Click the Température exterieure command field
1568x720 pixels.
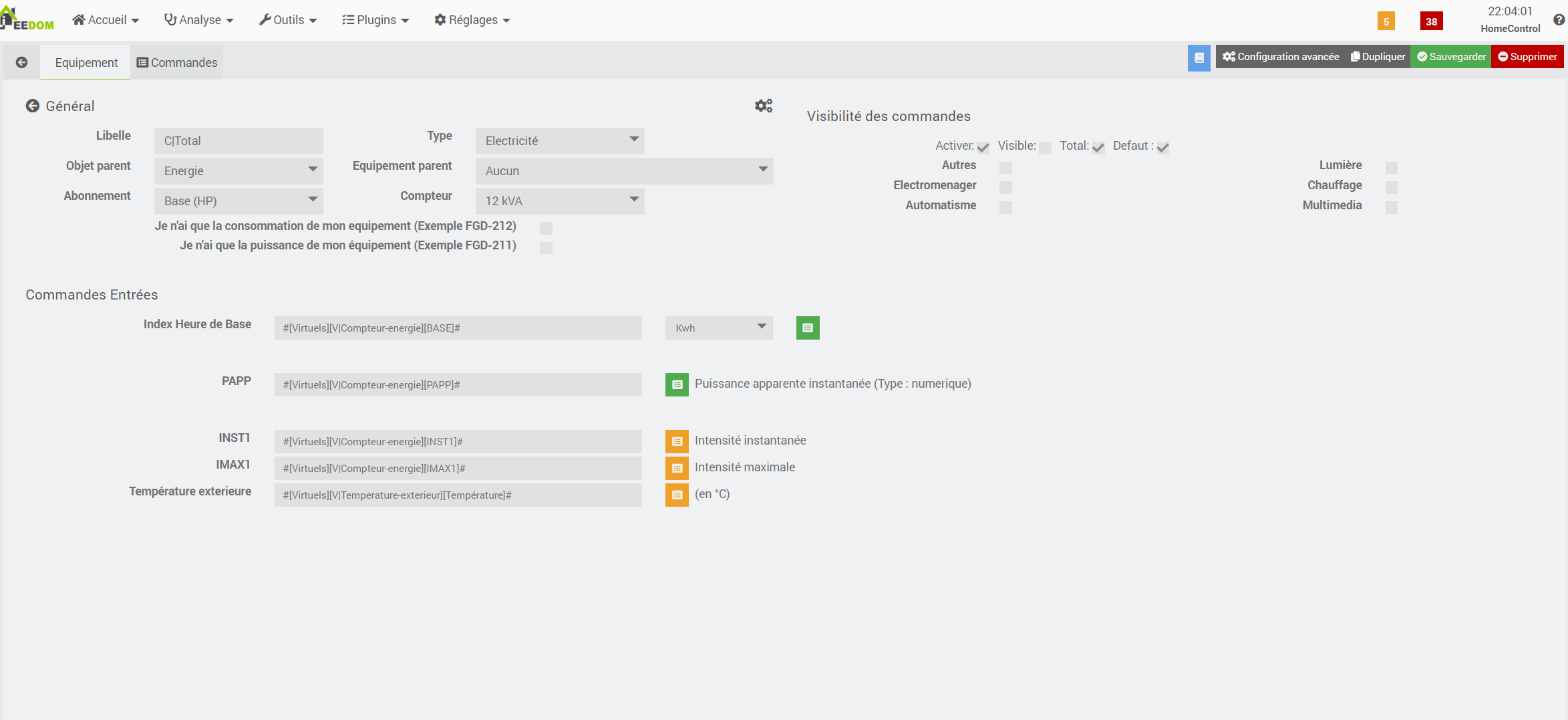(x=458, y=495)
